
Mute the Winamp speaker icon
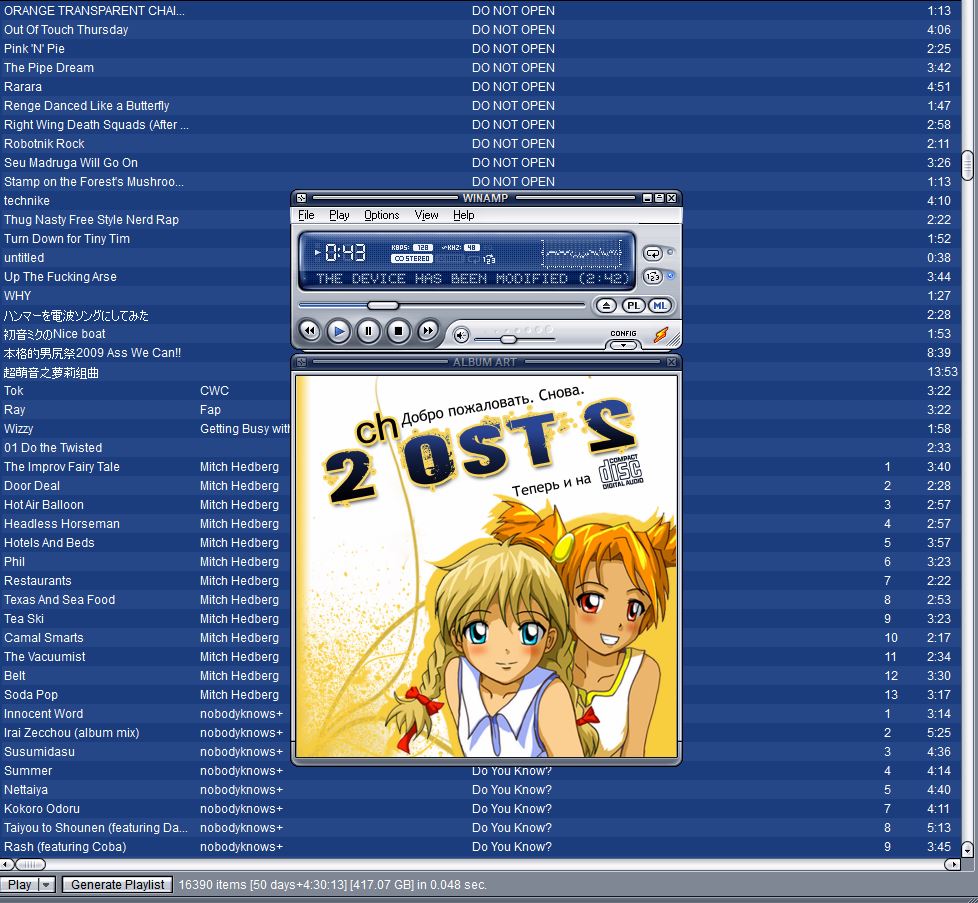pyautogui.click(x=461, y=336)
